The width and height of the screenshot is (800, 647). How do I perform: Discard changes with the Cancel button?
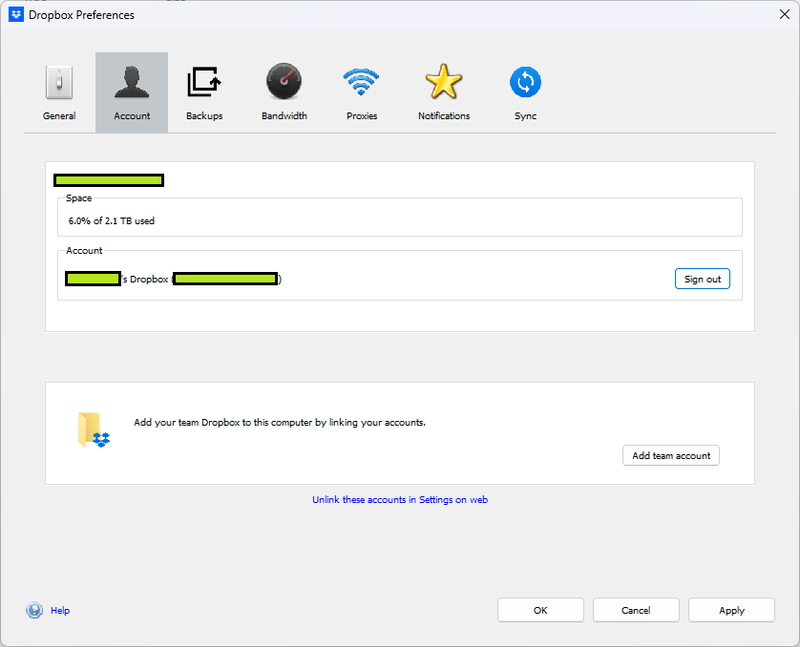[636, 610]
